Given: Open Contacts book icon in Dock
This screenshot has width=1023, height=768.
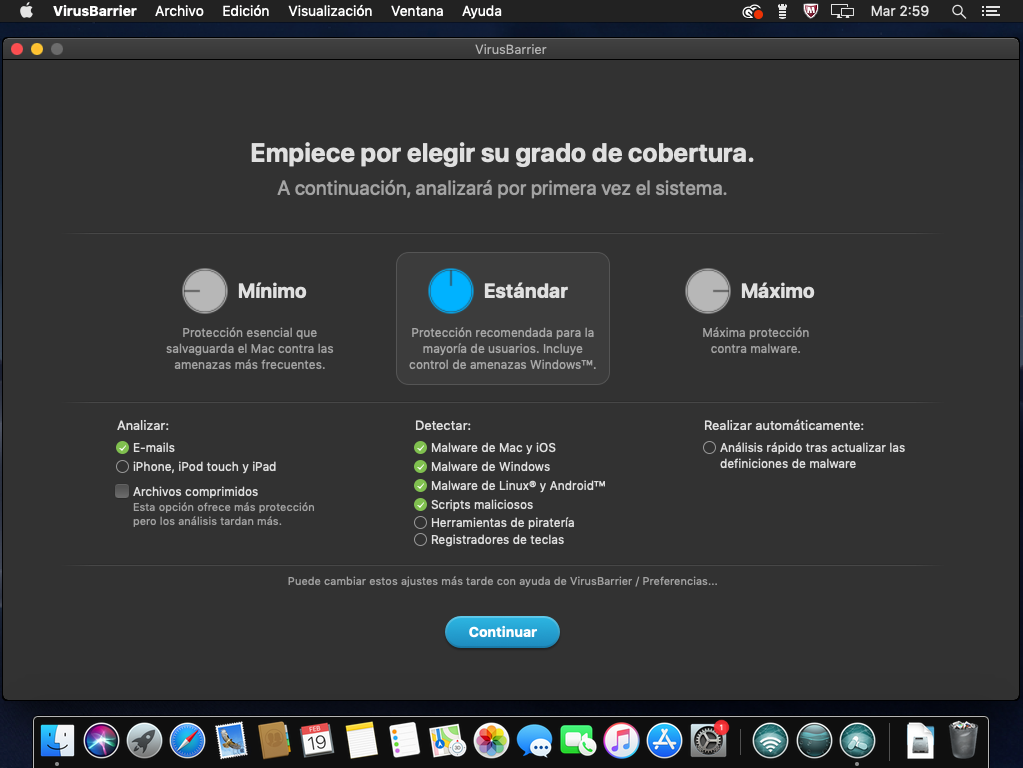Looking at the screenshot, I should [274, 741].
